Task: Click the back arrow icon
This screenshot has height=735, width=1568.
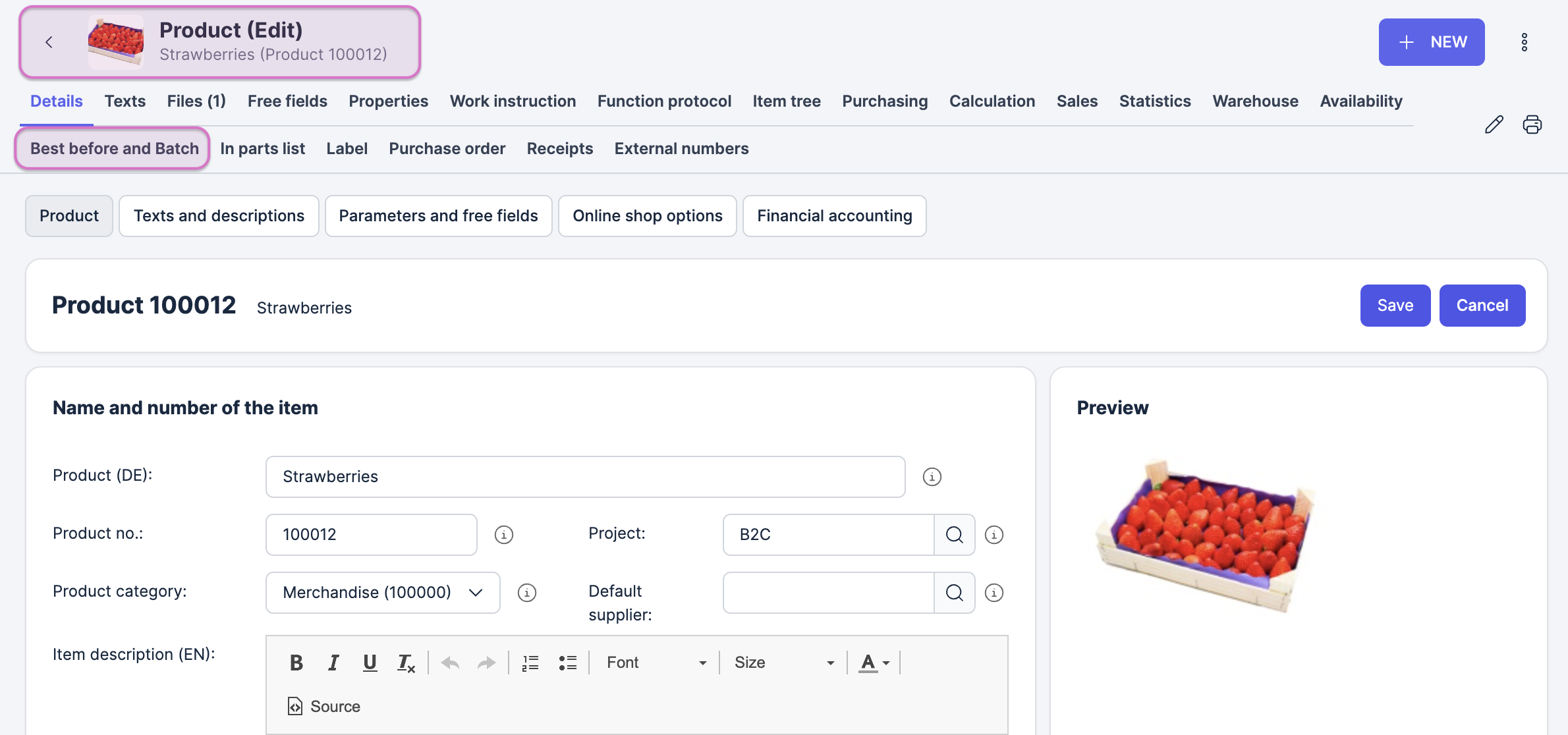Action: (49, 42)
